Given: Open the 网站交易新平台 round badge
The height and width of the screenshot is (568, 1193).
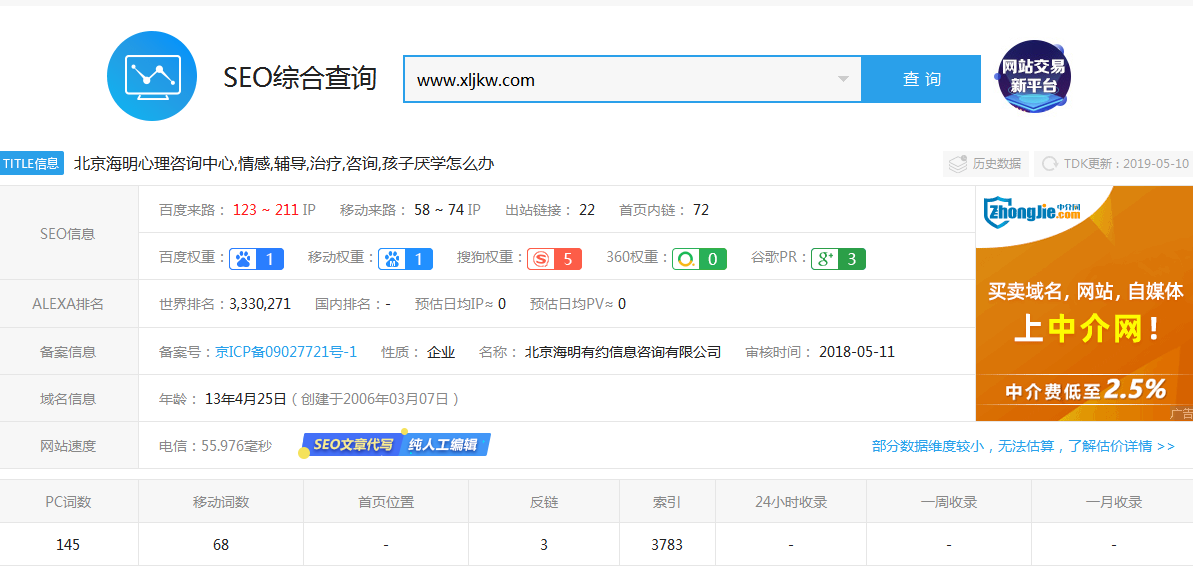Looking at the screenshot, I should [x=1034, y=77].
